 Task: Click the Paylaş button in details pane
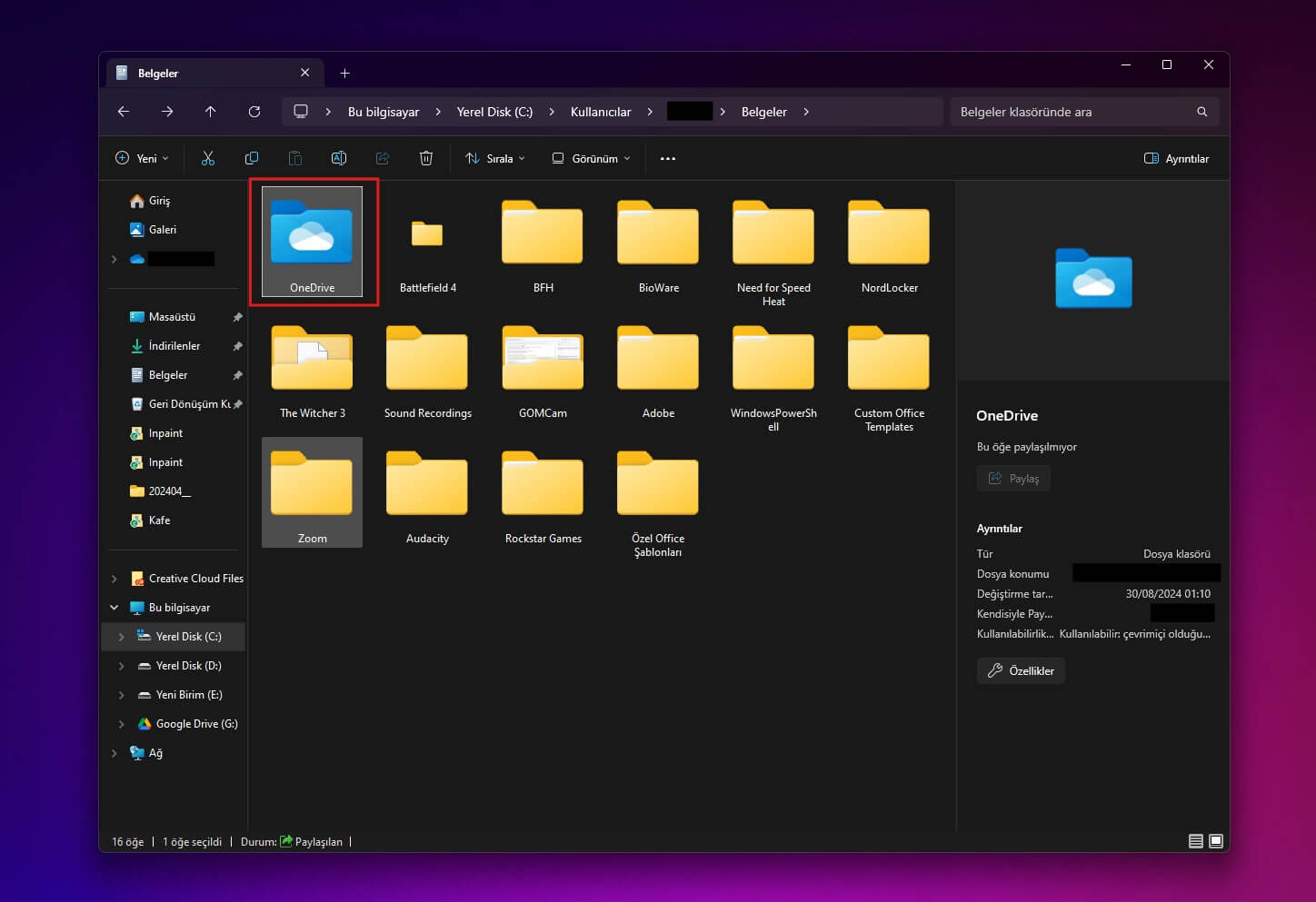pyautogui.click(x=1013, y=478)
